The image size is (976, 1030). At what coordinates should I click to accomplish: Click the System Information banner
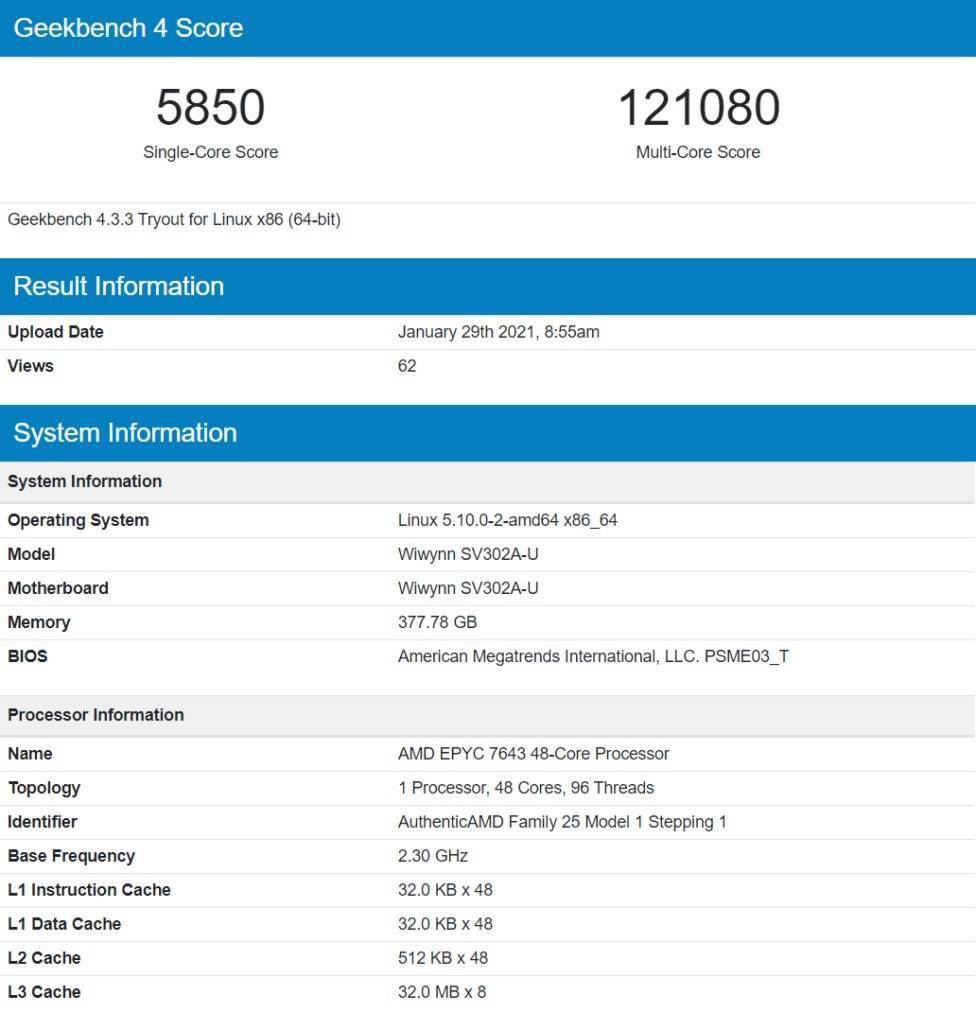pos(125,433)
